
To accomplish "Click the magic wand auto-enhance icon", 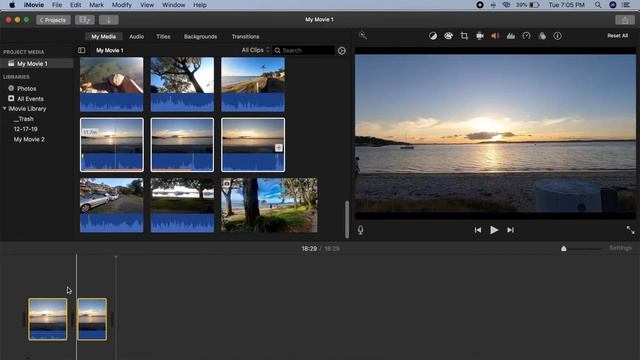I will 363,36.
